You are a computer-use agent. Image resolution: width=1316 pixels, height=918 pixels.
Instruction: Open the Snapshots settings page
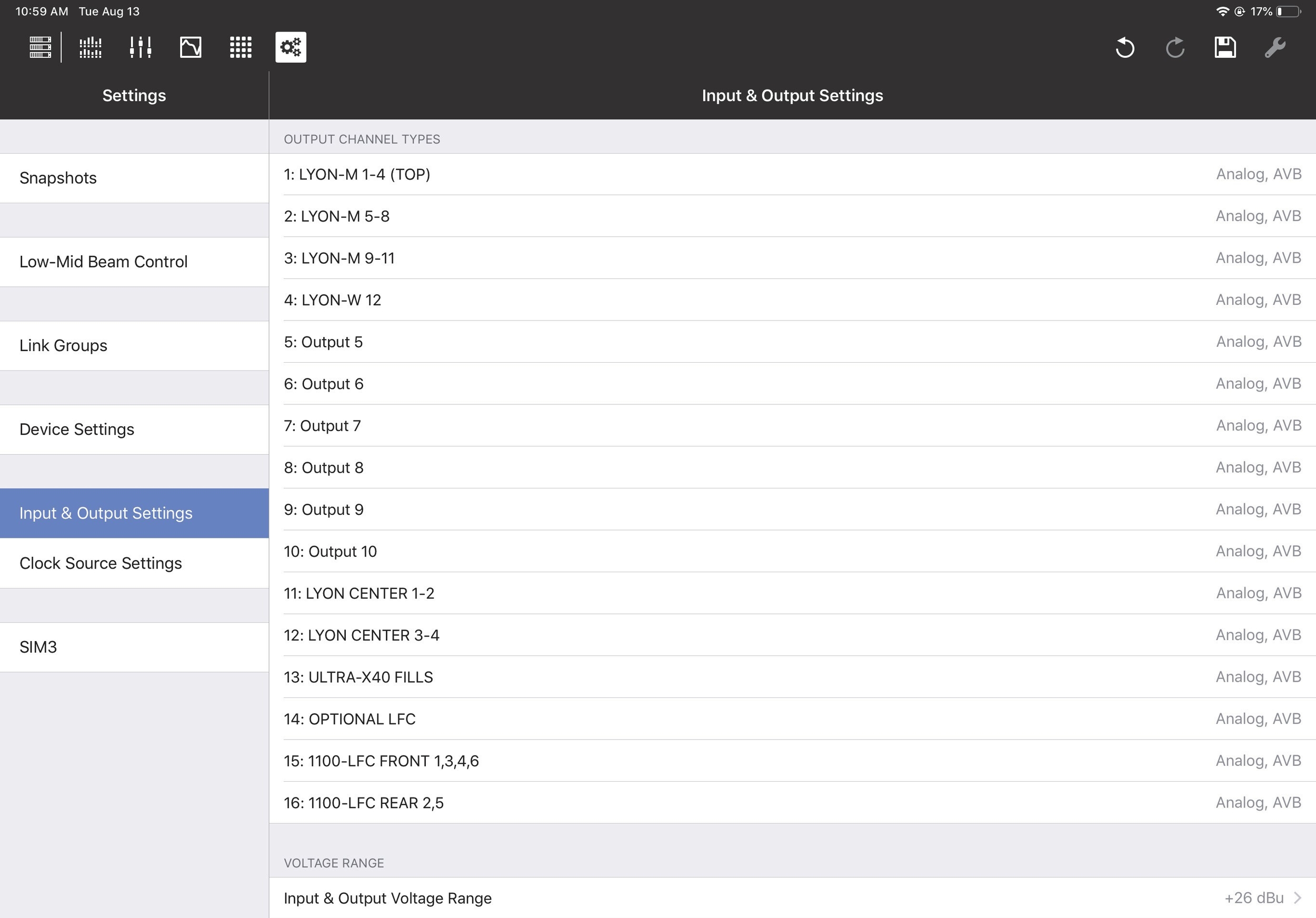tap(134, 178)
